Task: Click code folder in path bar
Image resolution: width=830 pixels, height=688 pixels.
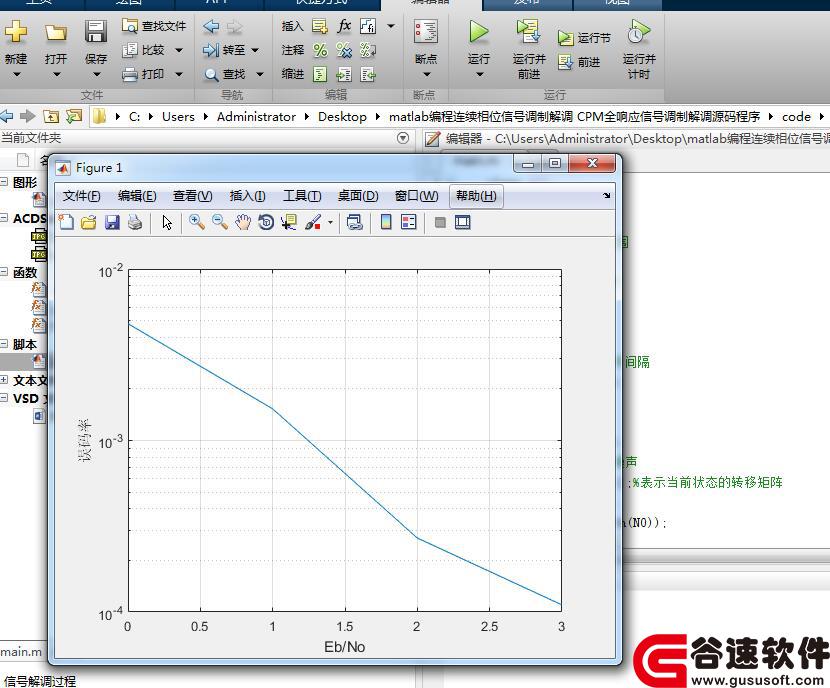Action: coord(796,116)
